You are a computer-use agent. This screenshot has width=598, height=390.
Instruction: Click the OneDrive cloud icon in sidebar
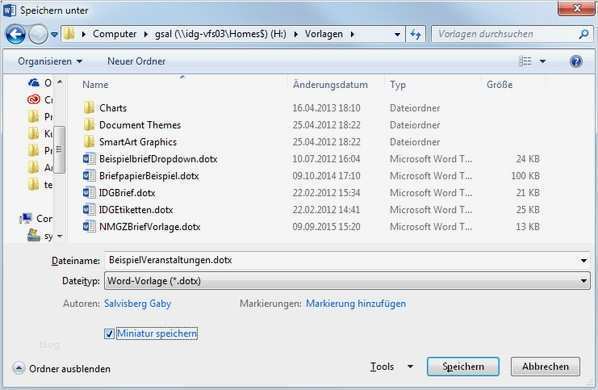(x=34, y=82)
